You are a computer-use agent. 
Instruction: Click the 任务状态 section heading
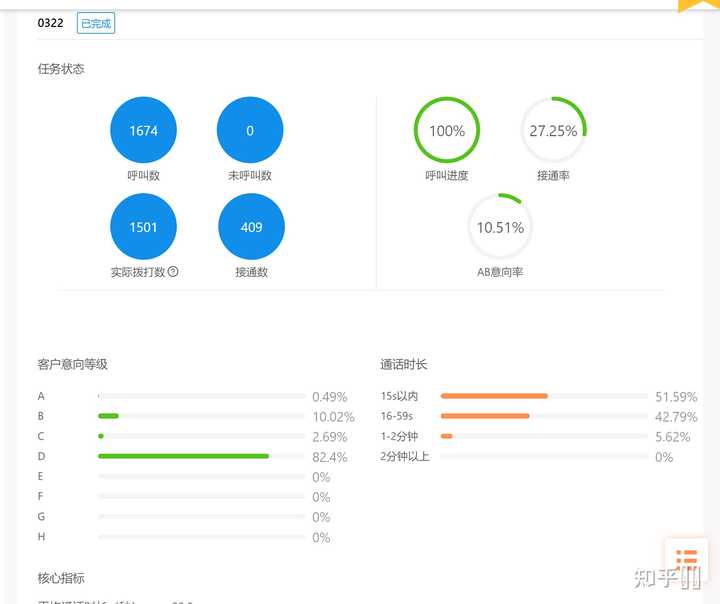tap(61, 69)
